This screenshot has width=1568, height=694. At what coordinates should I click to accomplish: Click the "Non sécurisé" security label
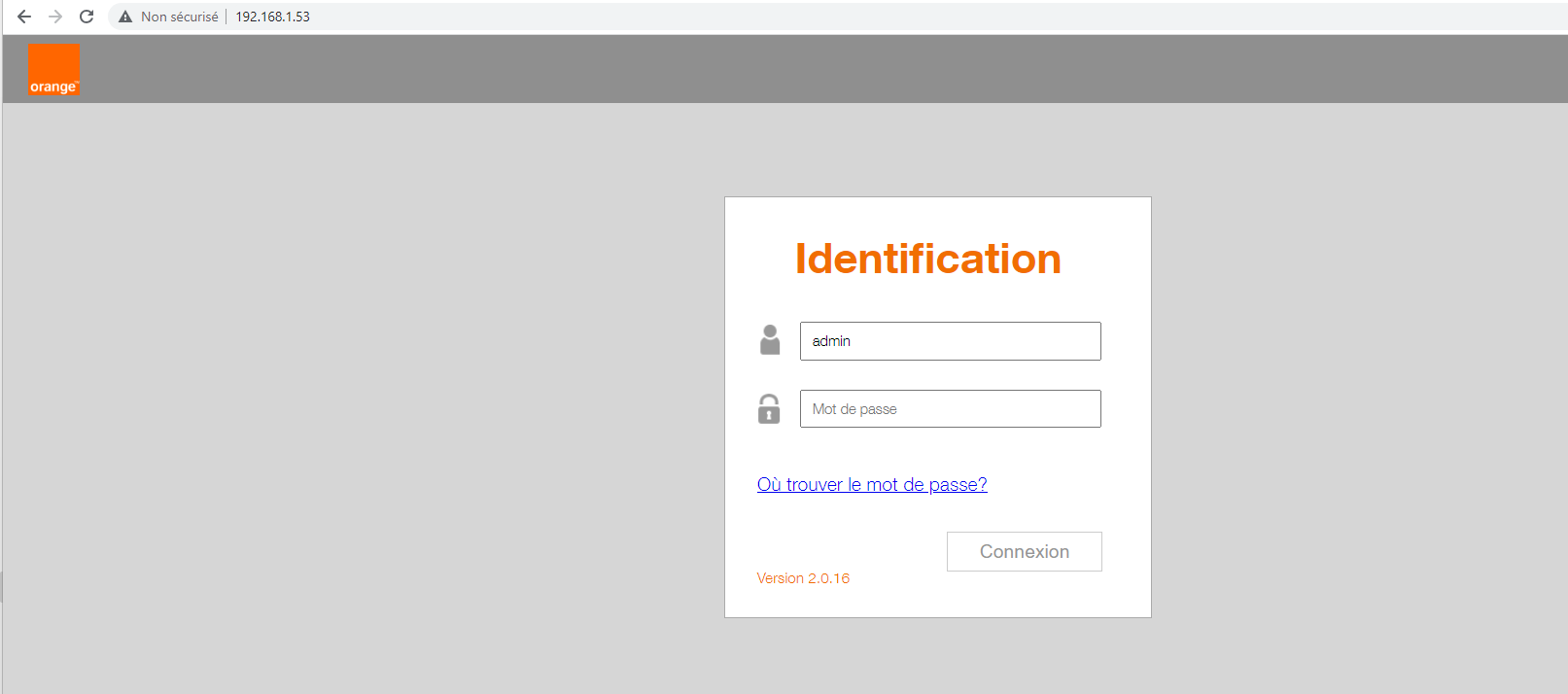pos(180,17)
